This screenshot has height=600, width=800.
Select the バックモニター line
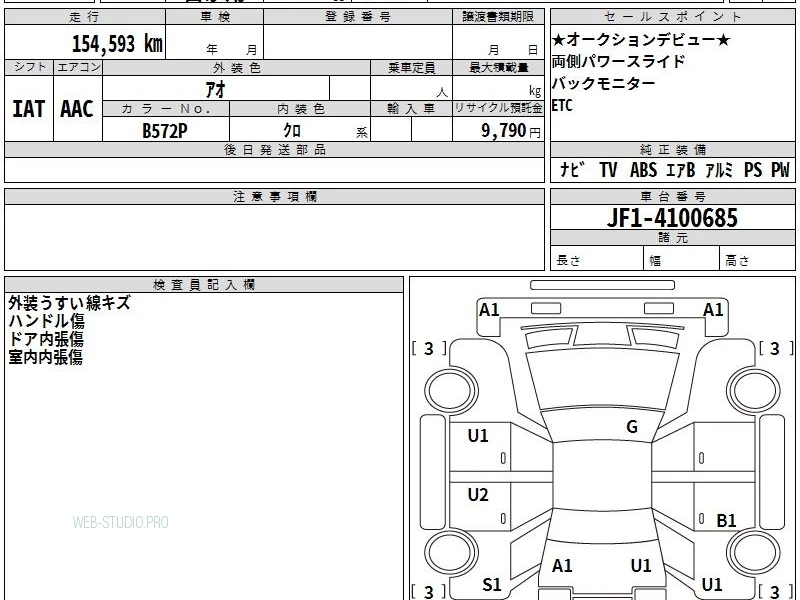coord(604,83)
